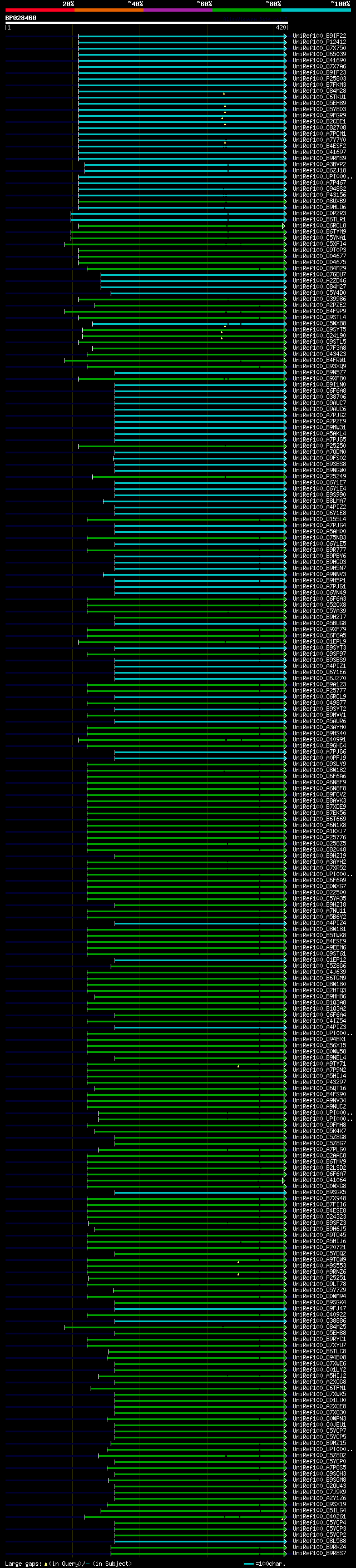Open hit UniRef100_P12412
356x1568 pixels.
click(x=319, y=42)
